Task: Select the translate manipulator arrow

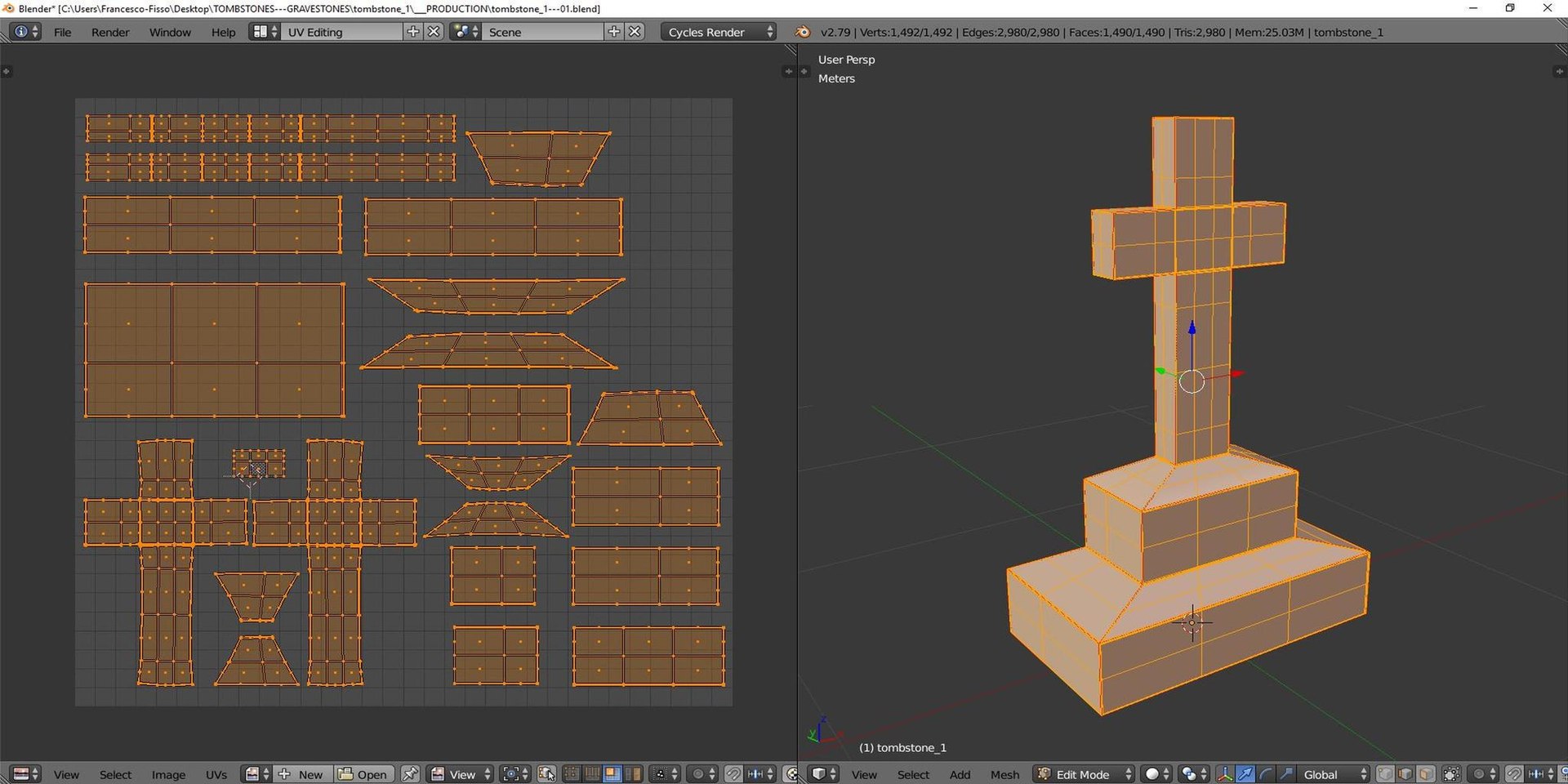Action: 1245,773
